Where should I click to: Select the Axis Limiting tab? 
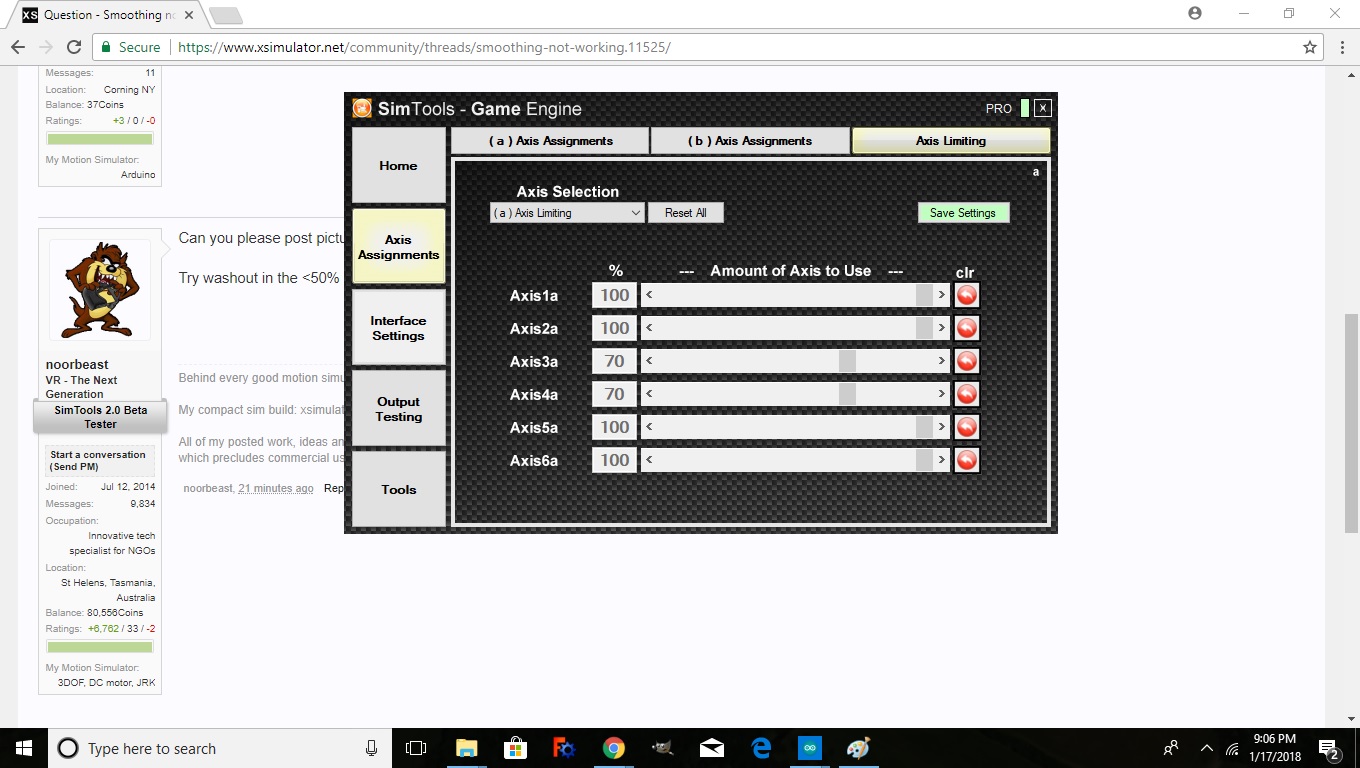951,141
